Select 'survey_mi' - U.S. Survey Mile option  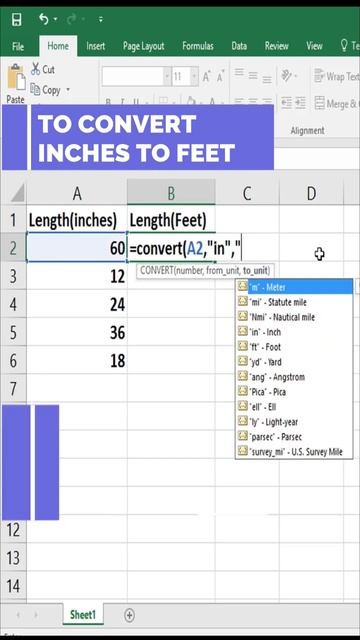pyautogui.click(x=294, y=452)
